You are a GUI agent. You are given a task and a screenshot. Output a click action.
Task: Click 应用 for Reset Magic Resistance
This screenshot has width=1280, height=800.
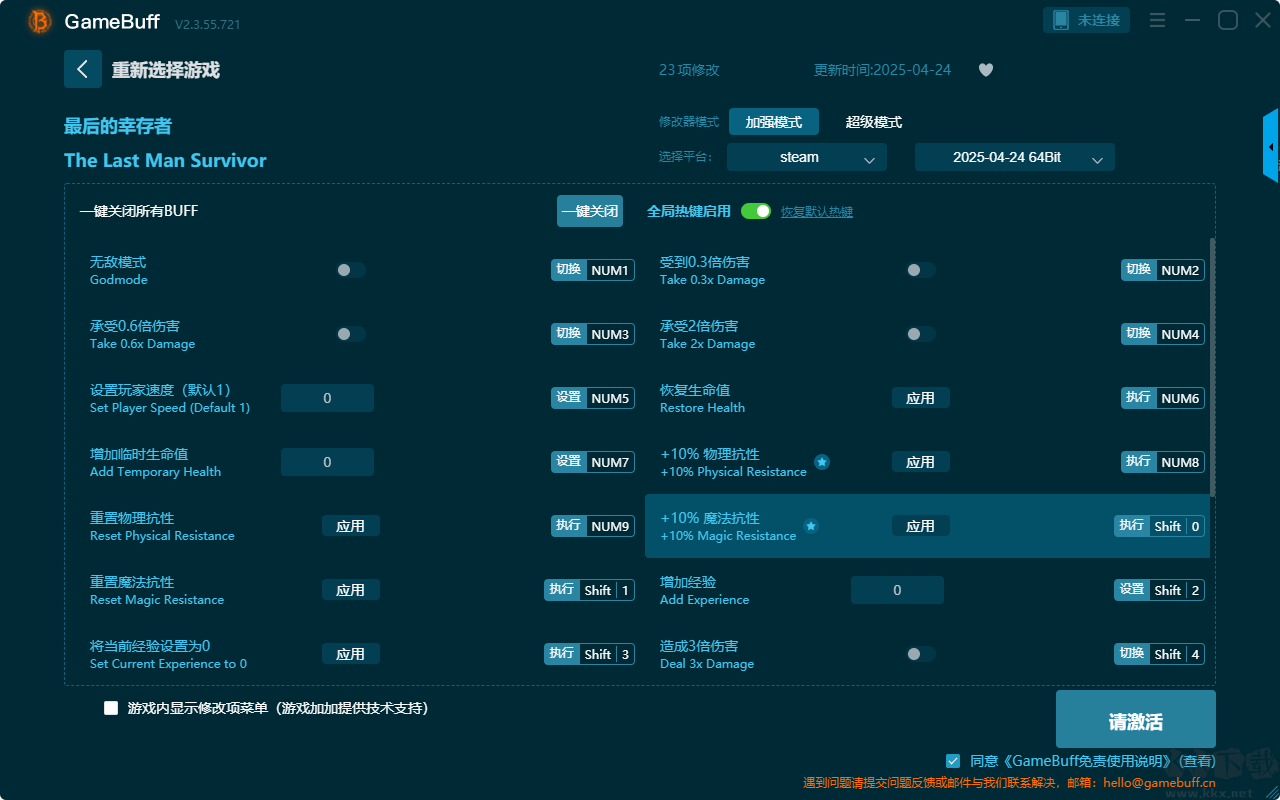pyautogui.click(x=351, y=590)
